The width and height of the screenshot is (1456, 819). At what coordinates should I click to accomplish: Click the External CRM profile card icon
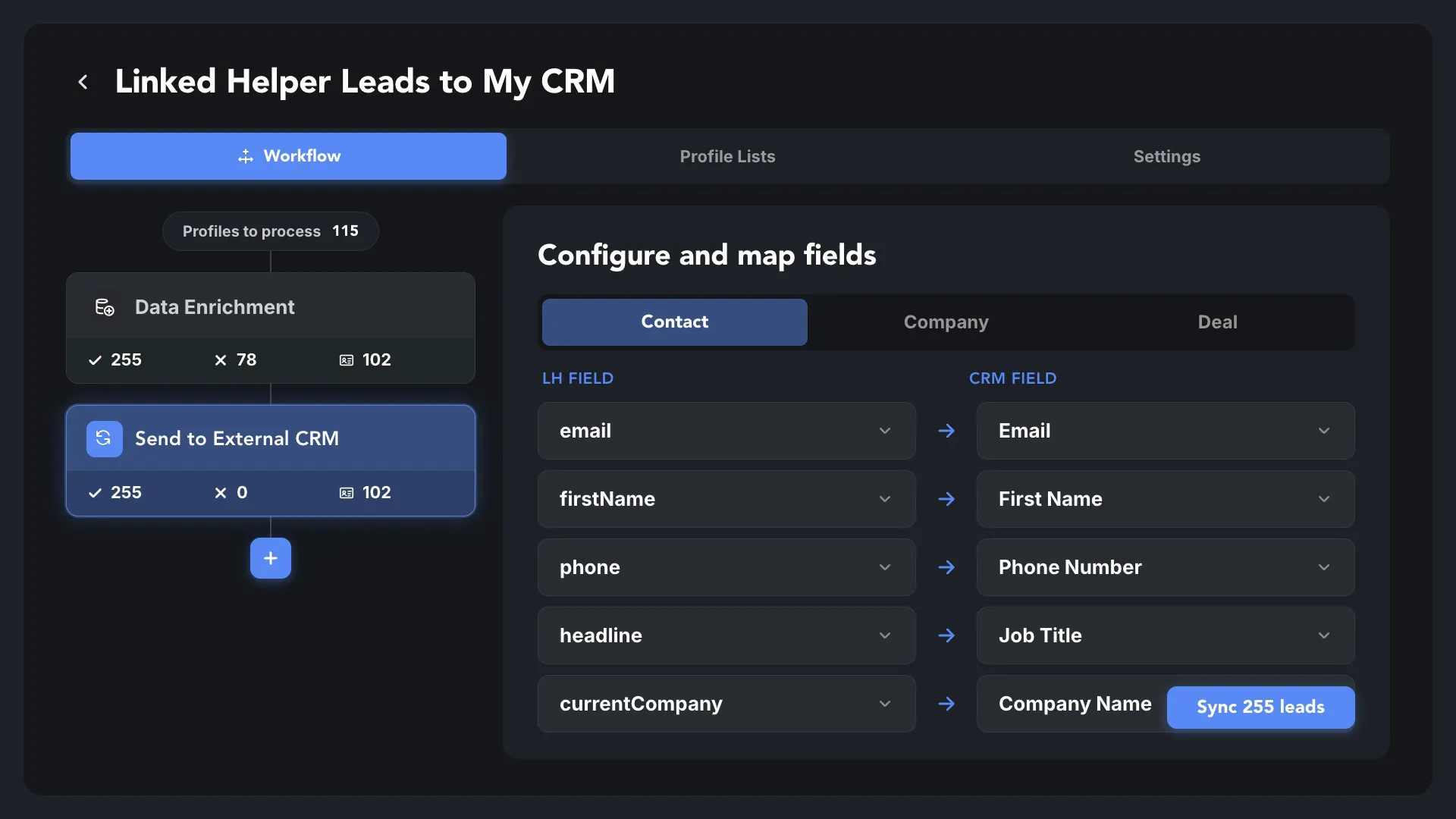(x=347, y=493)
